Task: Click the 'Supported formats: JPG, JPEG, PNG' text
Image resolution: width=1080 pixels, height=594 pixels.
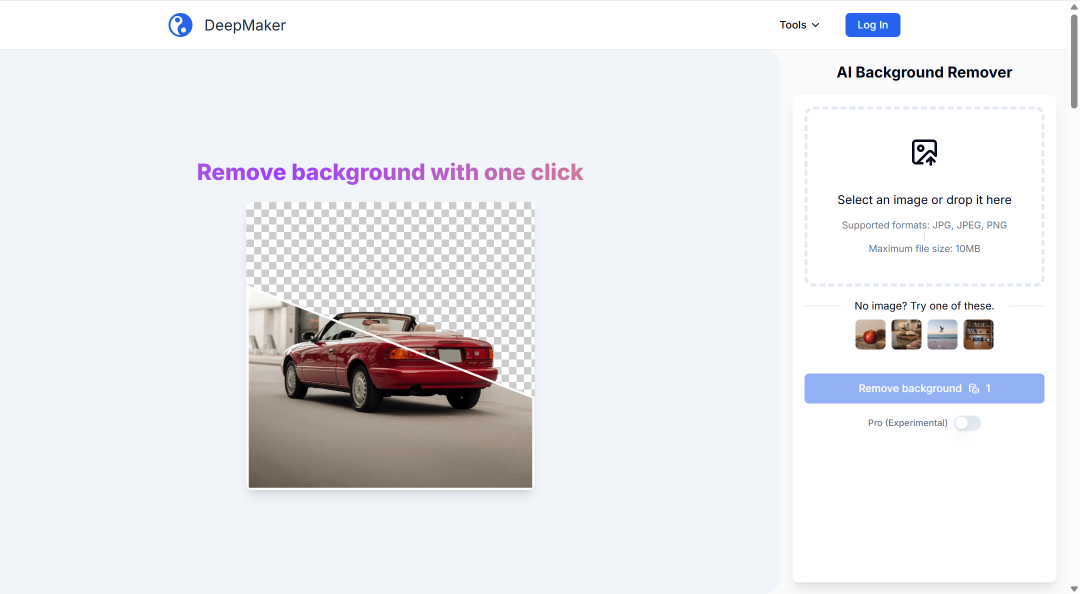Action: [924, 225]
